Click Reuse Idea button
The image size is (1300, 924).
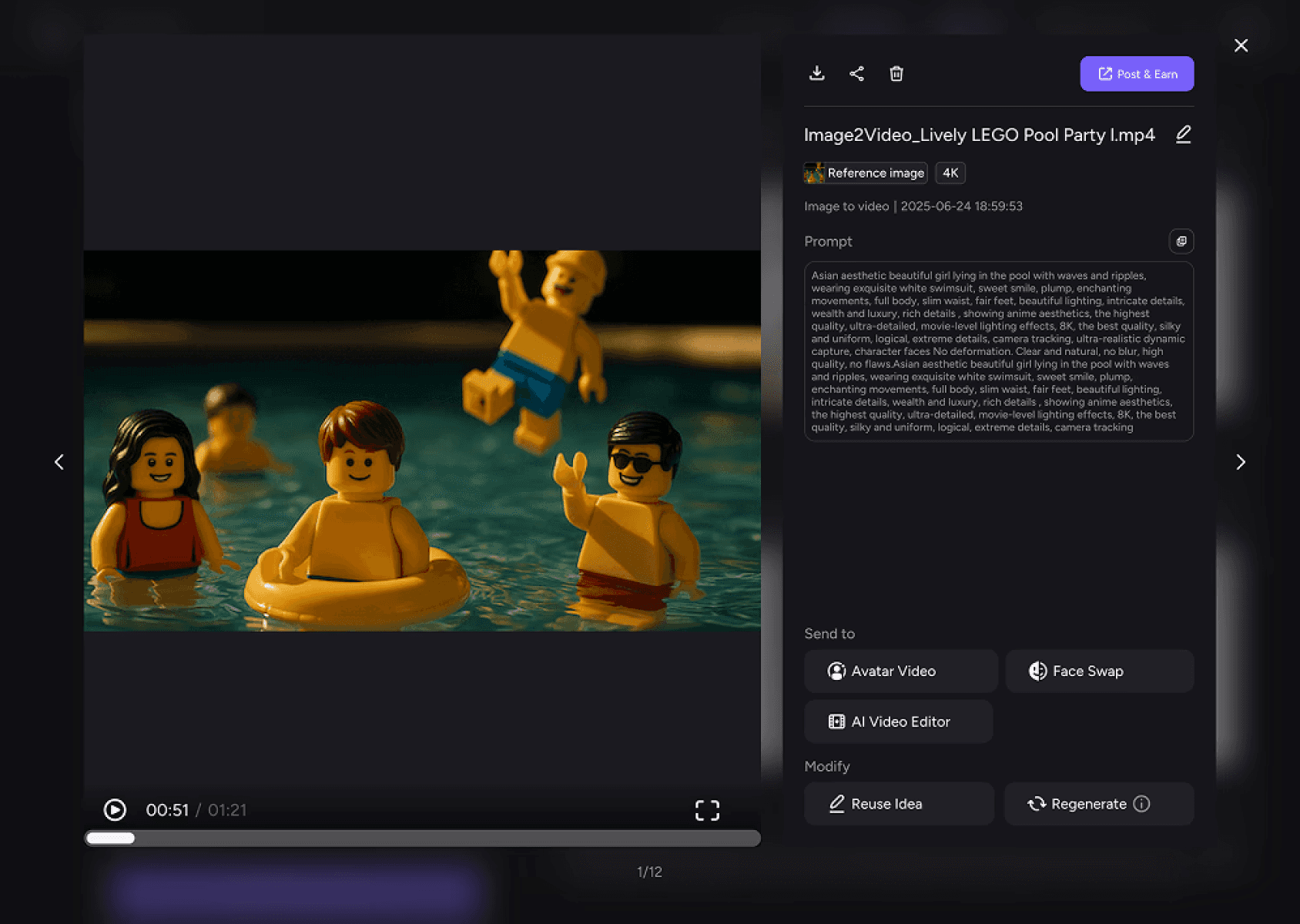[x=900, y=804]
